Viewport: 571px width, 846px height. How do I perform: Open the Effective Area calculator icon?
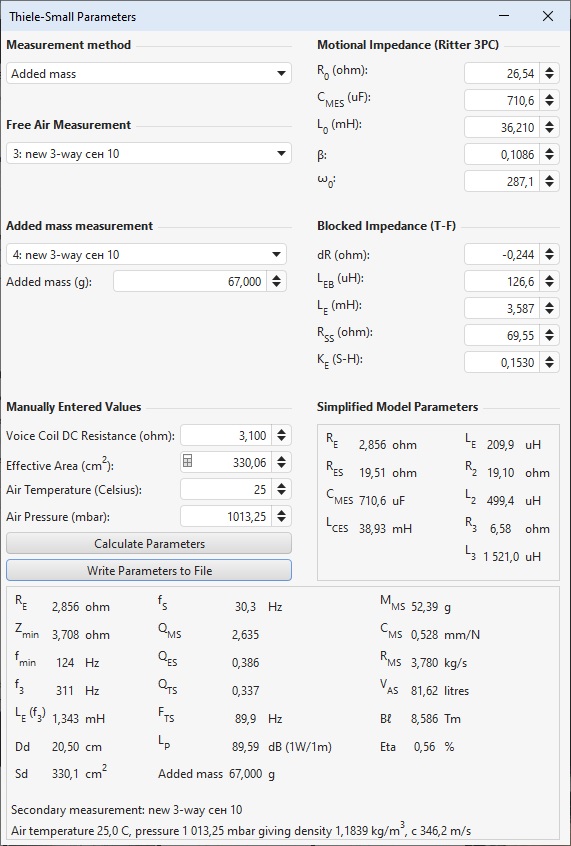pyautogui.click(x=187, y=461)
